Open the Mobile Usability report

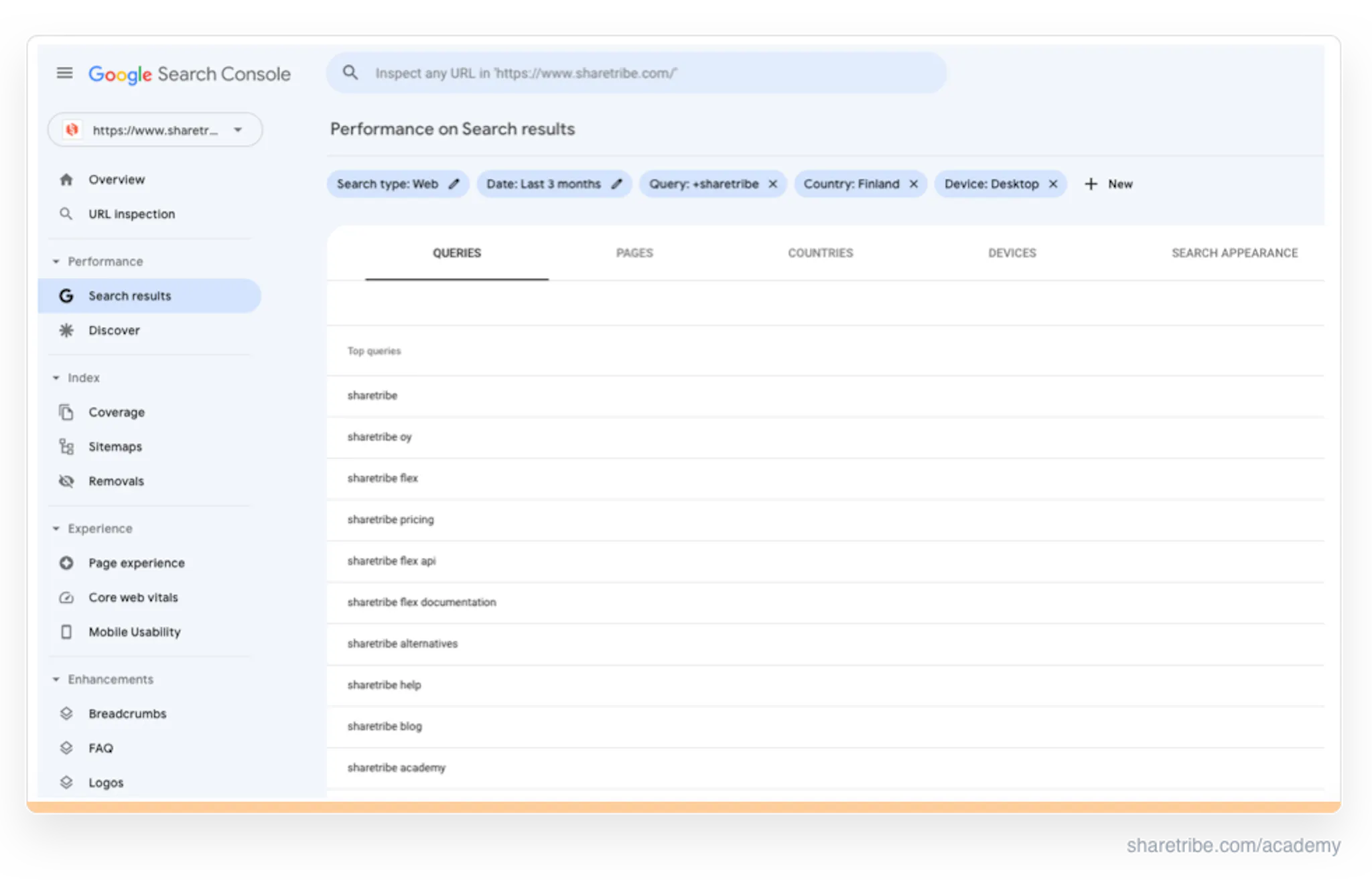(x=134, y=631)
